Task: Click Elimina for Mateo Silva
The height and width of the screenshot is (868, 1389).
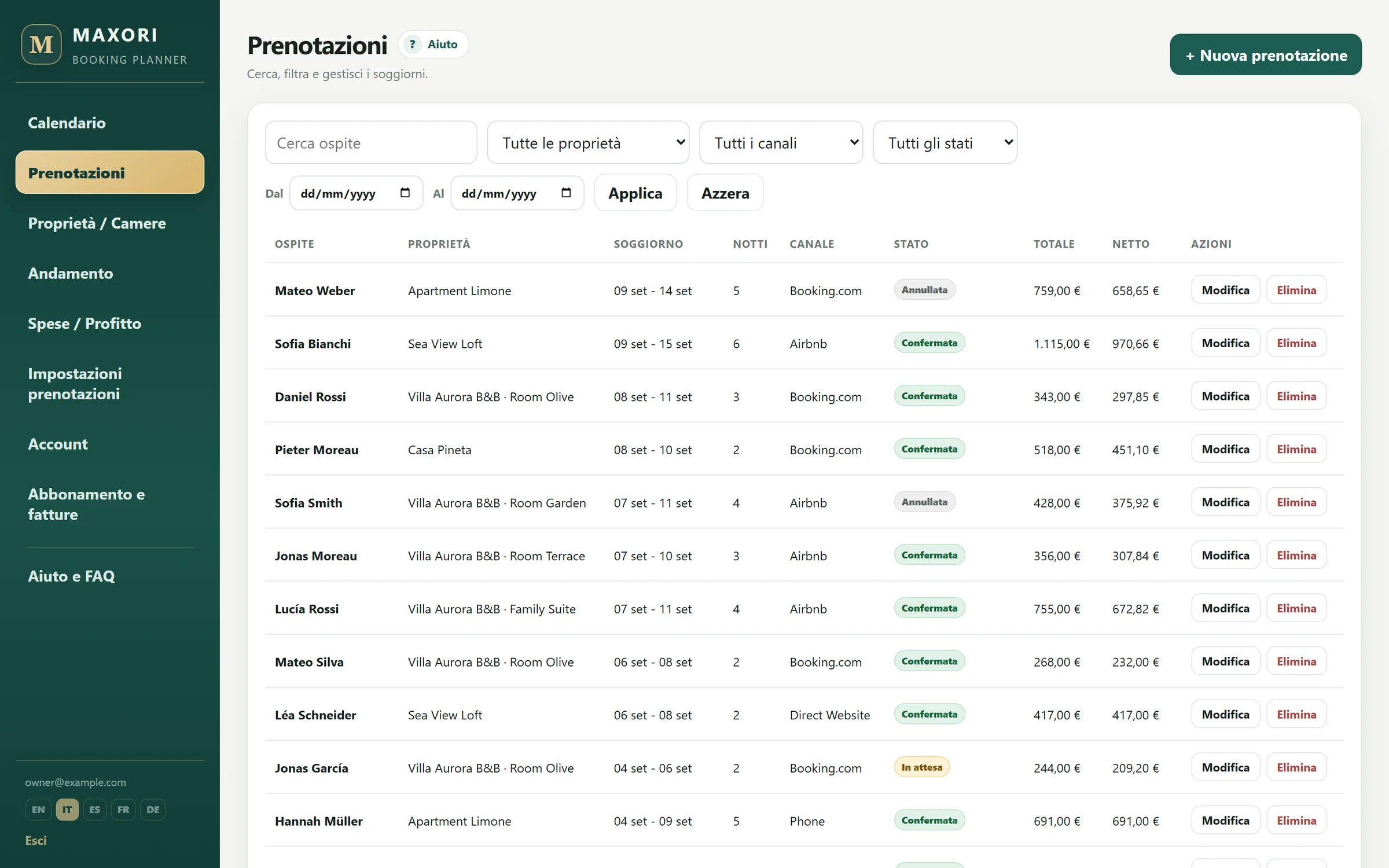Action: tap(1296, 661)
